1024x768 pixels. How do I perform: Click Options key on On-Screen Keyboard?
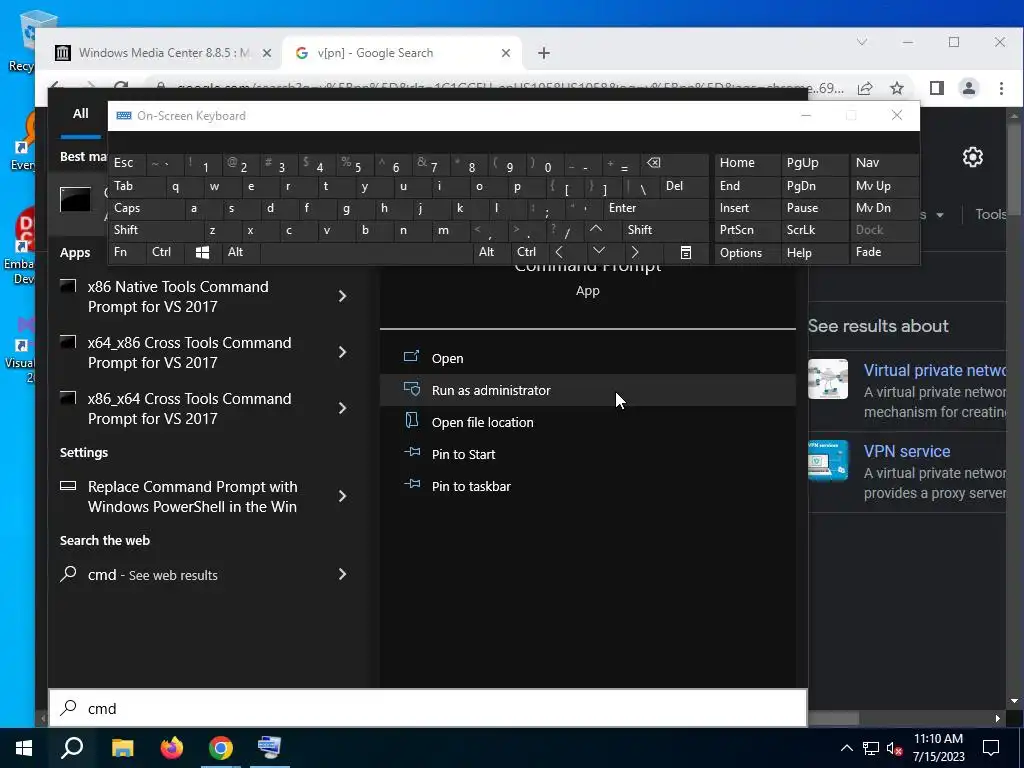[748, 253]
